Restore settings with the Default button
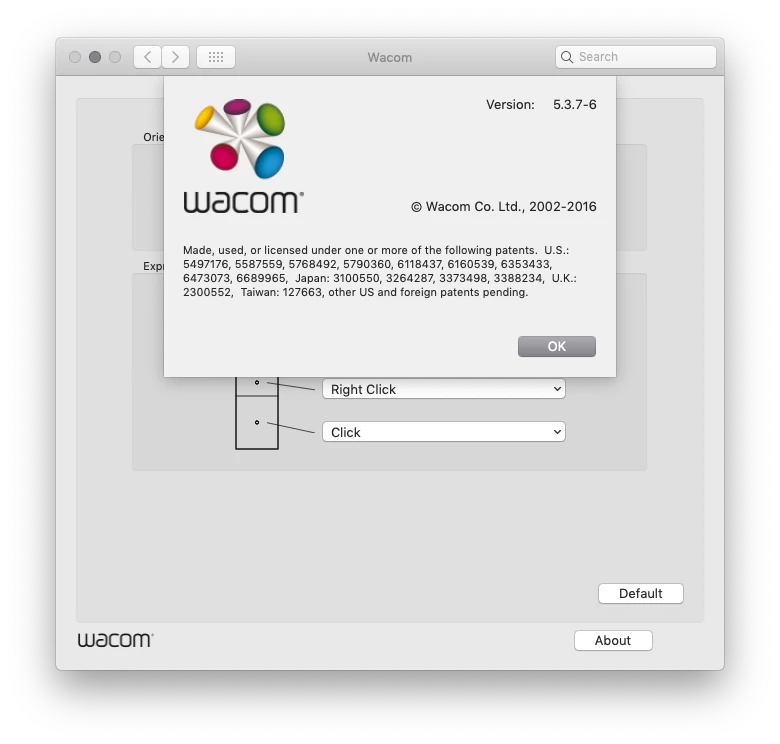 641,593
